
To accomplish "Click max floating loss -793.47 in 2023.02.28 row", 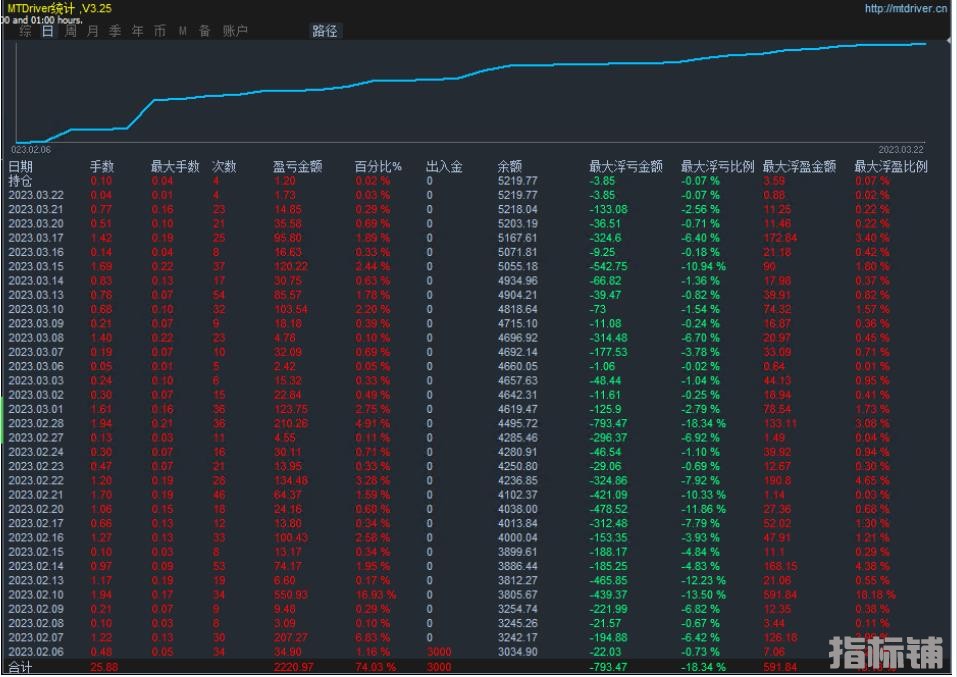I will click(608, 424).
